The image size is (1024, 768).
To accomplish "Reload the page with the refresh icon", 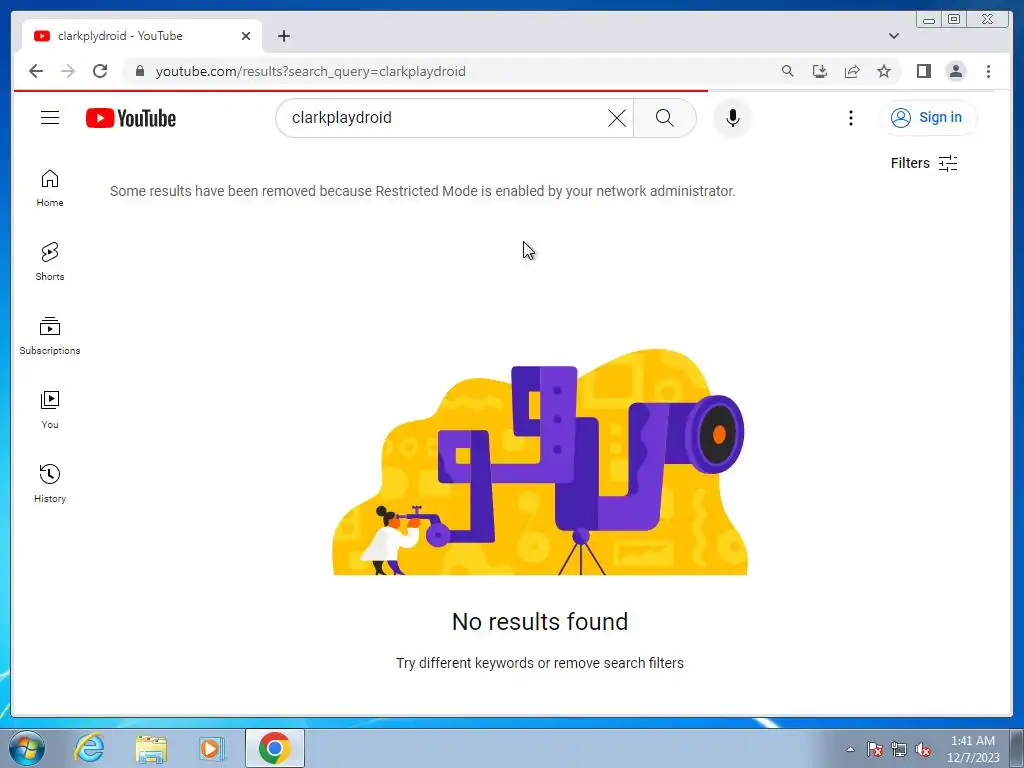I will pyautogui.click(x=100, y=71).
